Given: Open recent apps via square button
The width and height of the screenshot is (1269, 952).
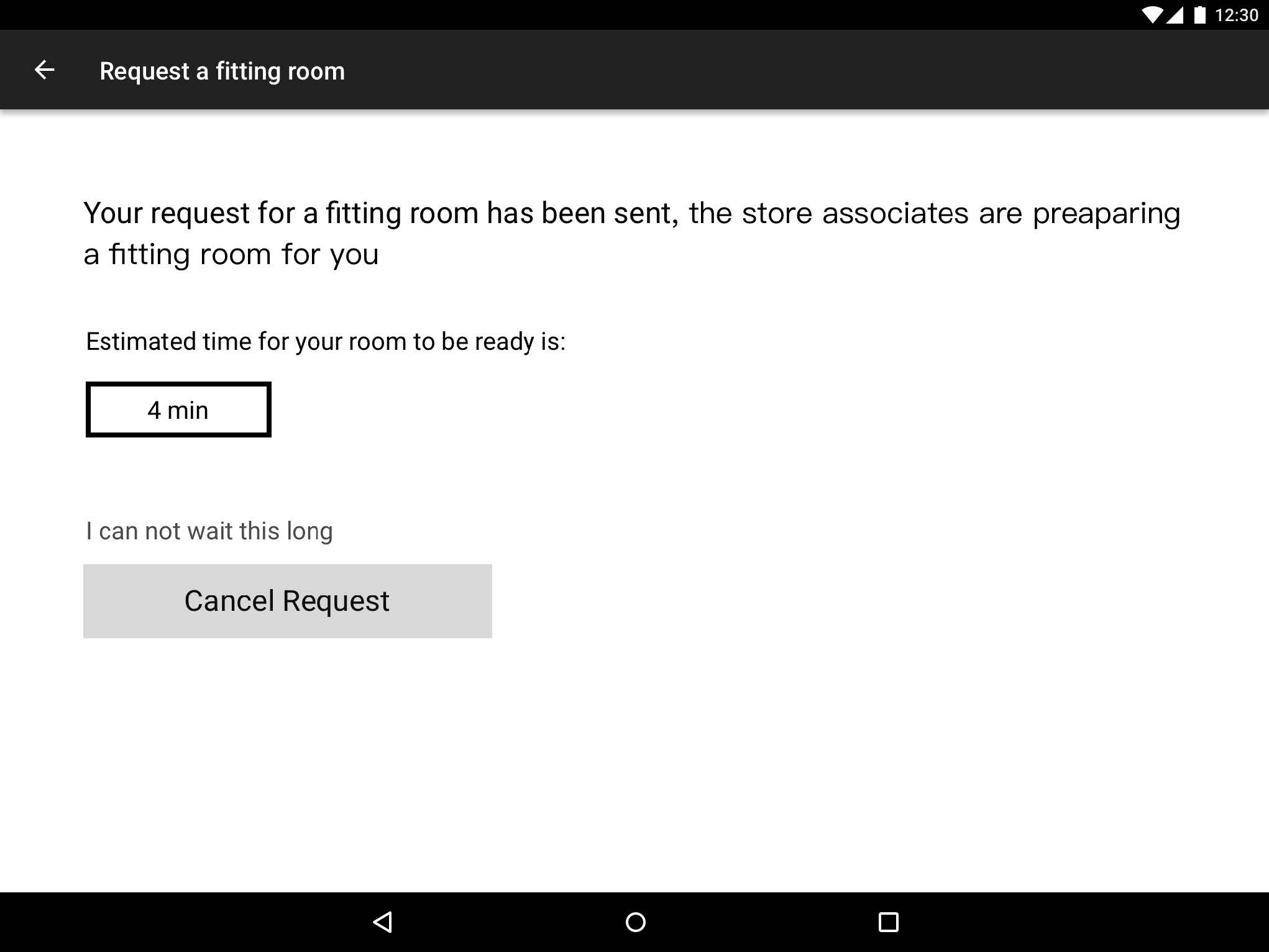Looking at the screenshot, I should pyautogui.click(x=888, y=922).
